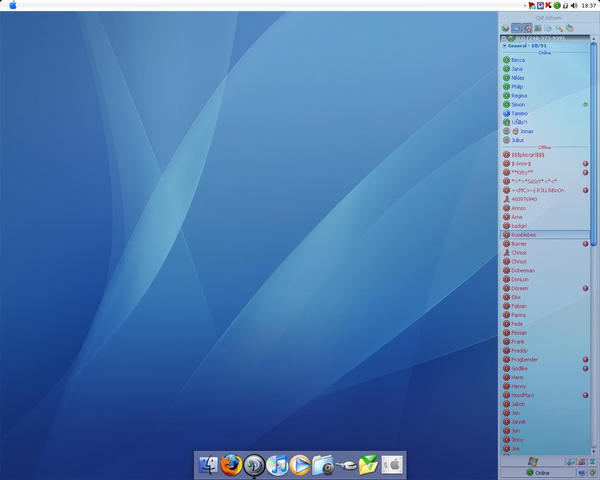Open Finder from the dock
Image resolution: width=600 pixels, height=480 pixels.
coord(208,465)
